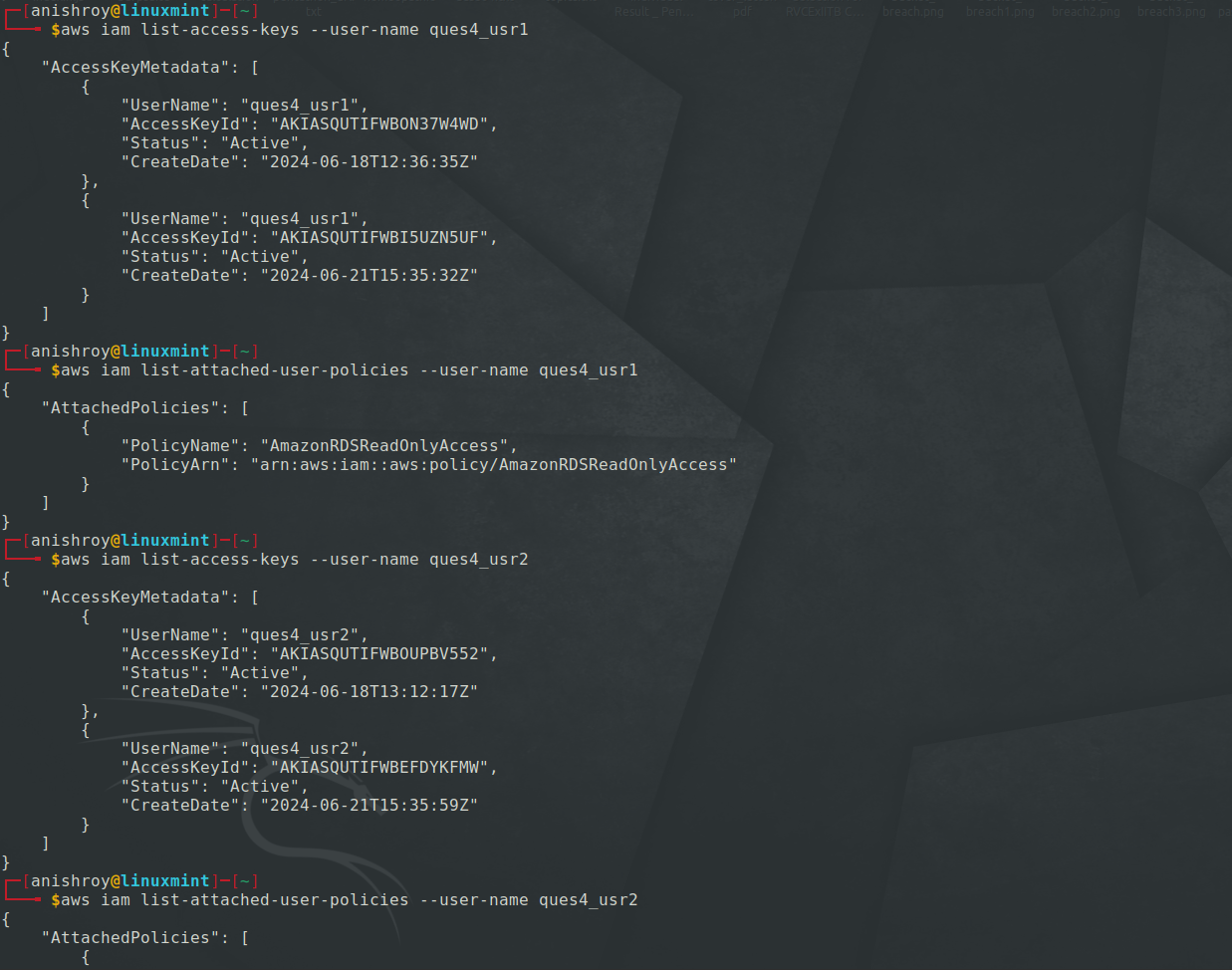Screen dimensions: 1232x970
Task: Select CreateDate value 2024-06-21T15:35:32Z
Action: tap(370, 276)
